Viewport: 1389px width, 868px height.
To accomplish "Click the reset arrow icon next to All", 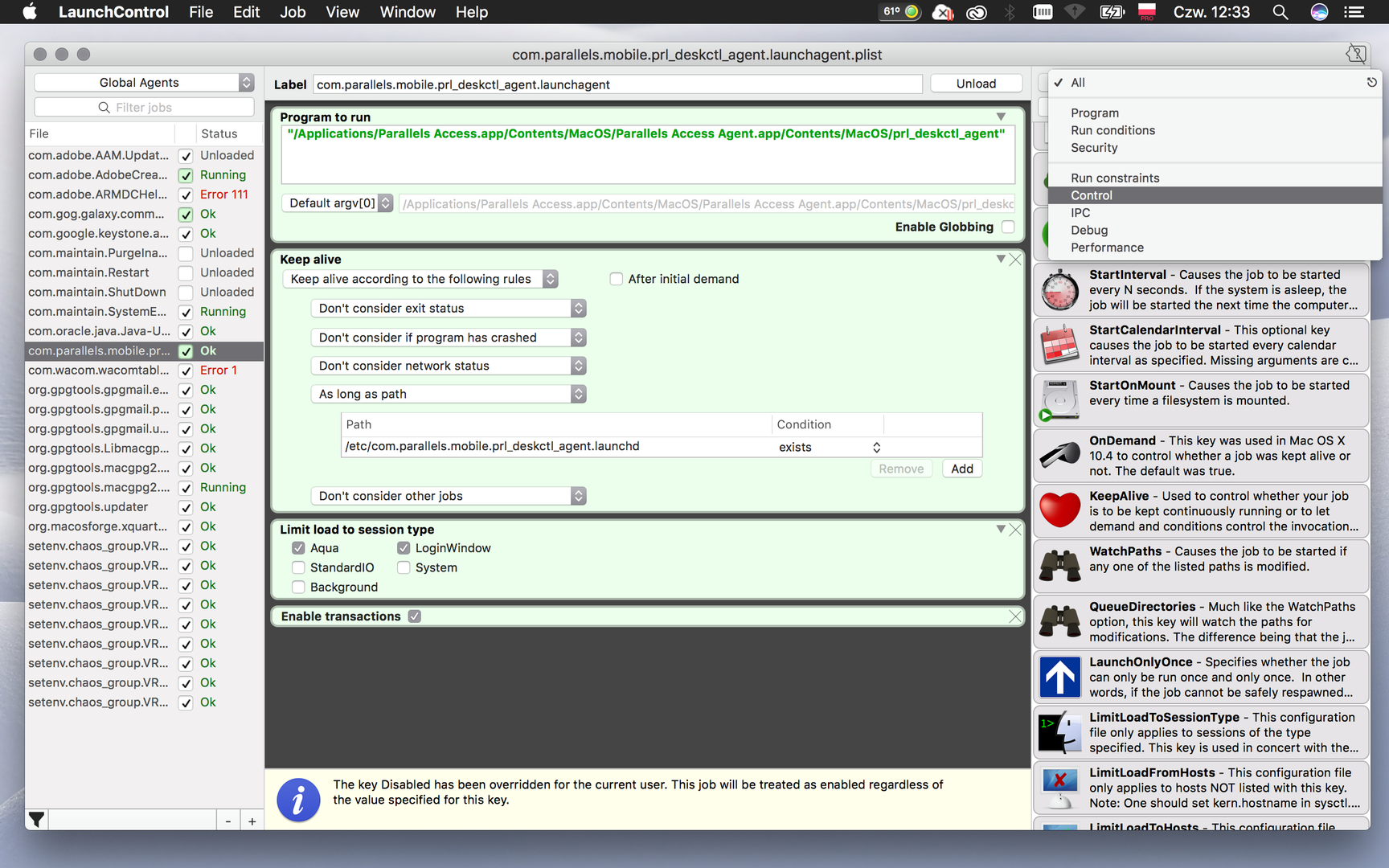I will coord(1371,82).
